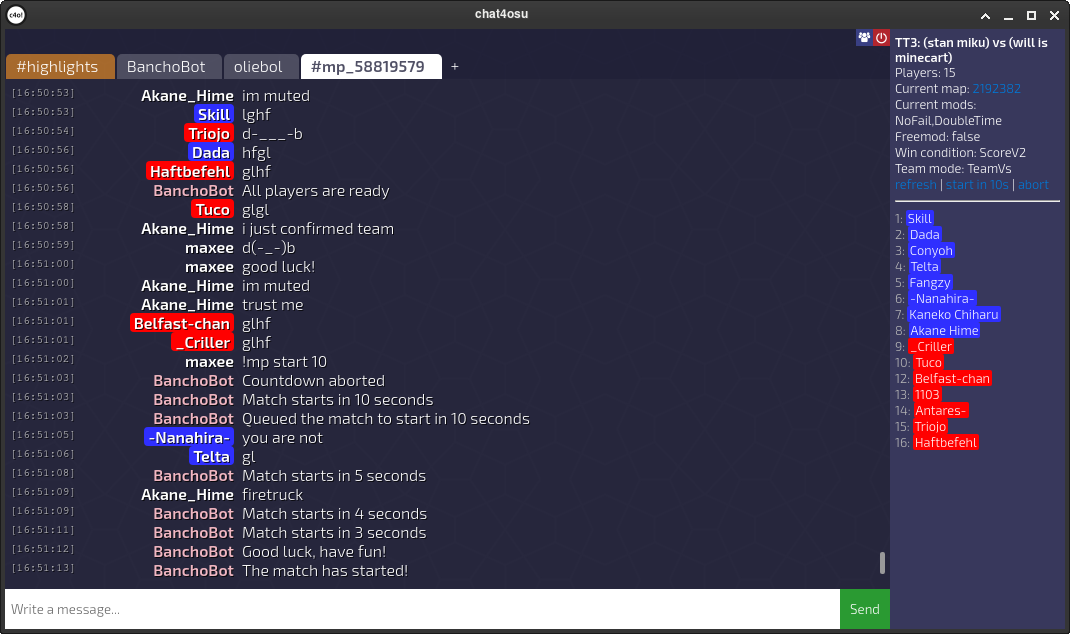1070x634 pixels.
Task: Click Skill's name on 'lghf' message
Action: point(214,115)
